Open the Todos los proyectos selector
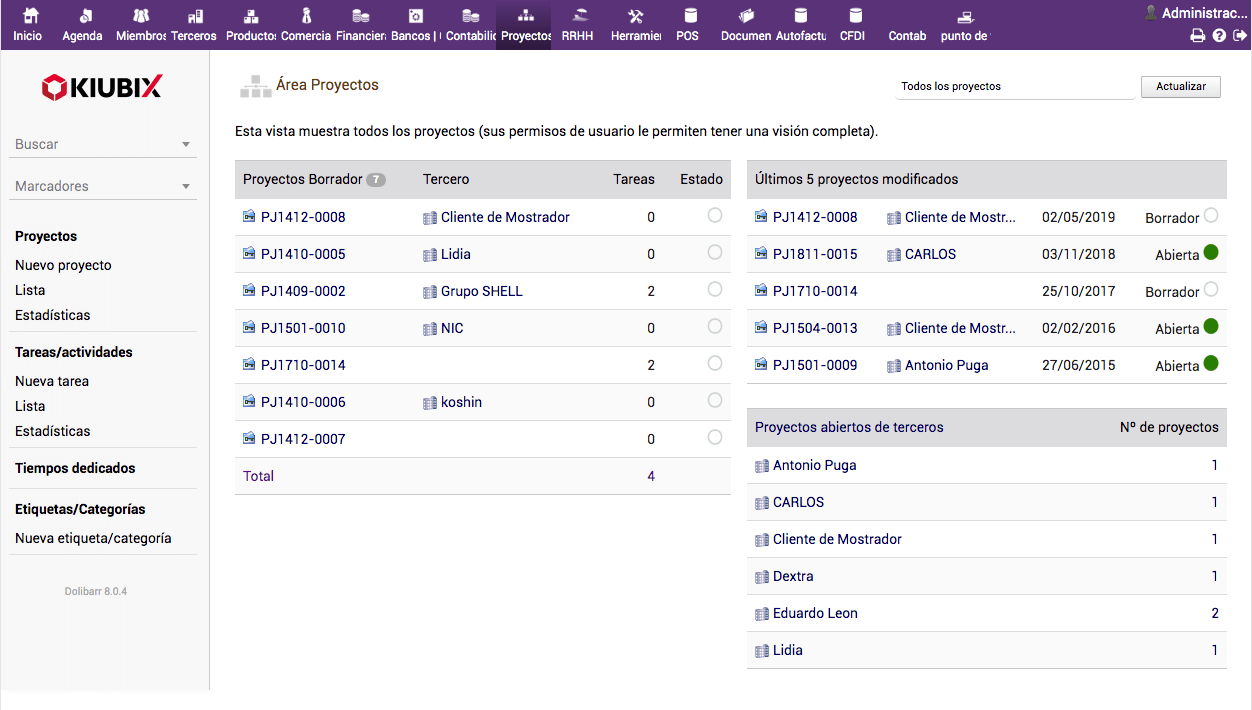 [x=1014, y=87]
